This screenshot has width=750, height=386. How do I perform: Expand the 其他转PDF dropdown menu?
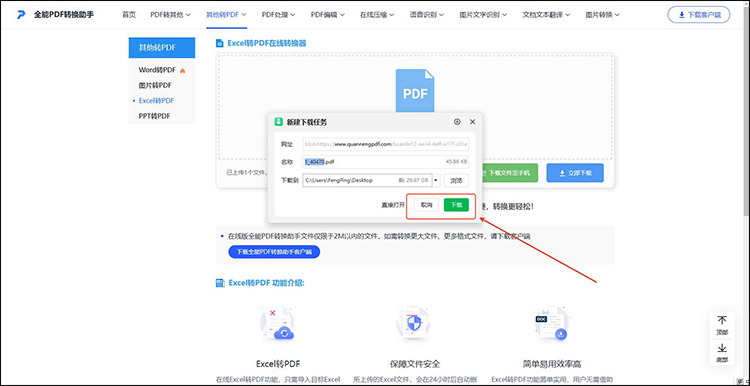pos(226,15)
